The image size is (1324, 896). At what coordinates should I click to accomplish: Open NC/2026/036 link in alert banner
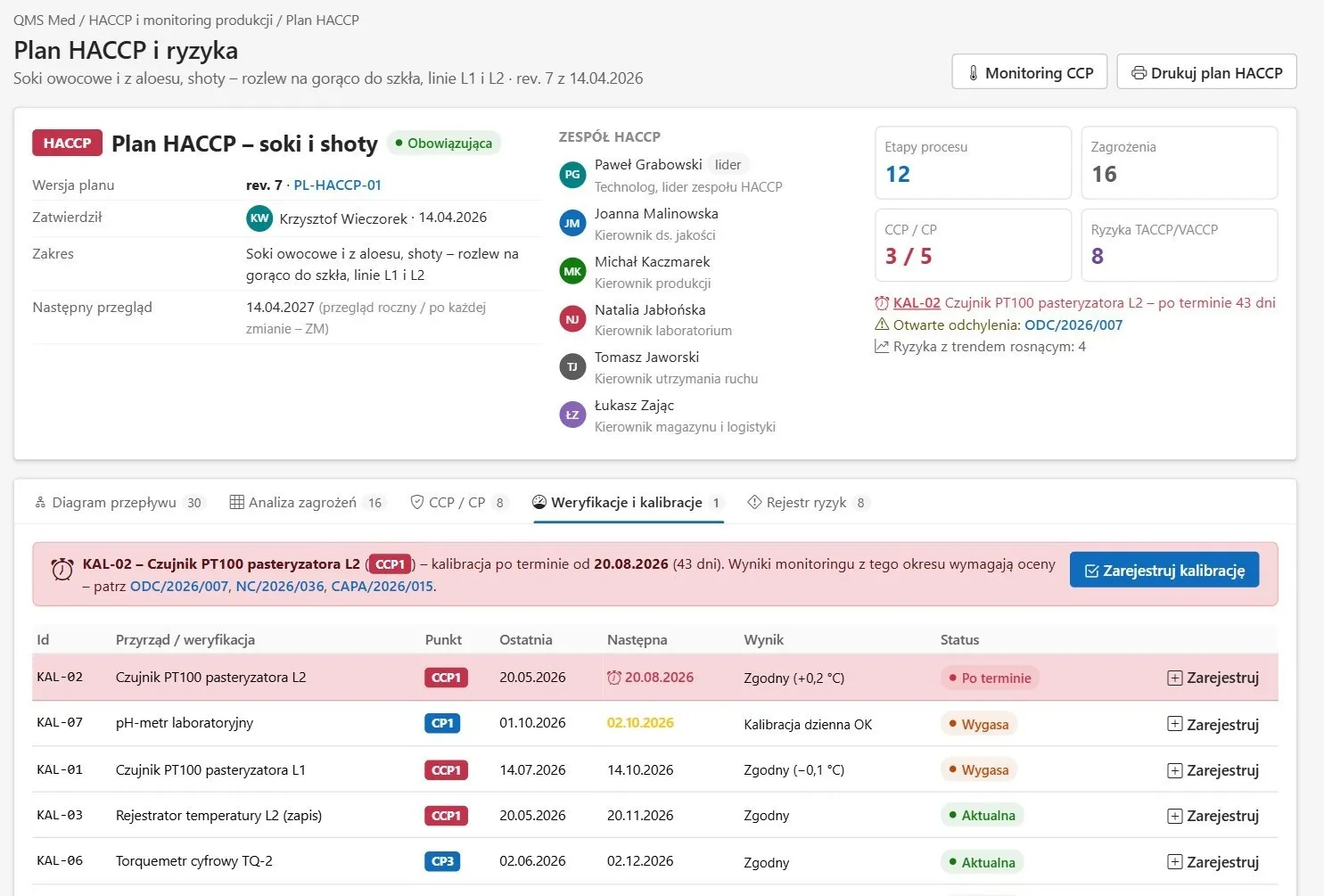point(280,586)
